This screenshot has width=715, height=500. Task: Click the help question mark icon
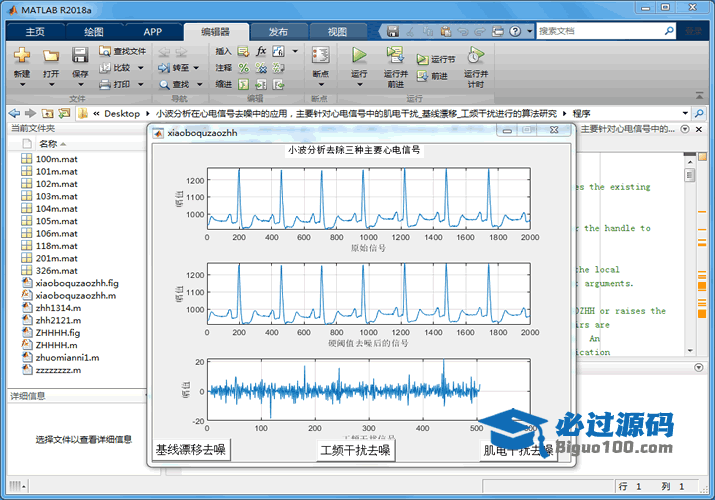point(515,31)
